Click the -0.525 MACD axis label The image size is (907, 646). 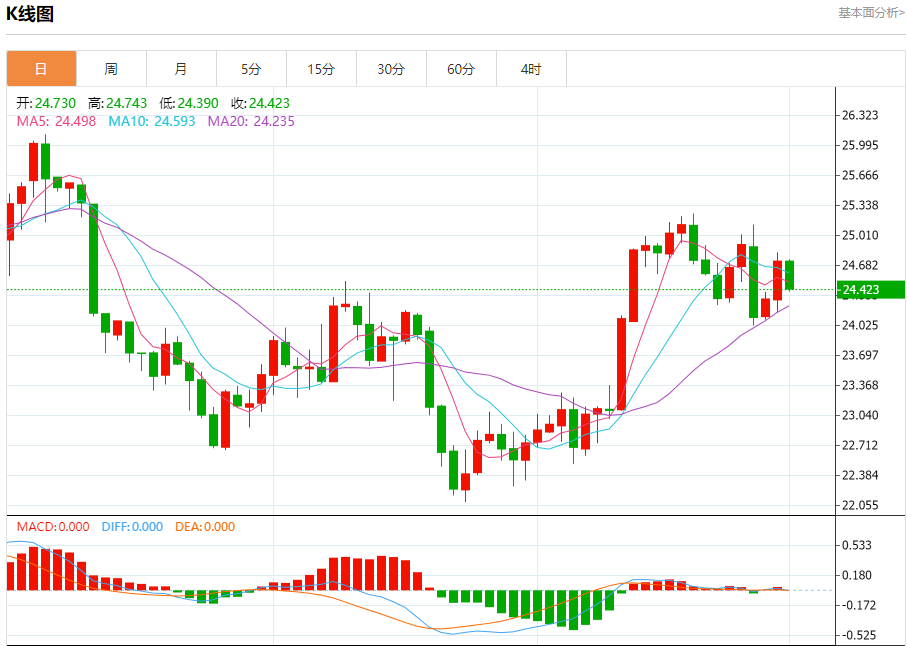(858, 636)
